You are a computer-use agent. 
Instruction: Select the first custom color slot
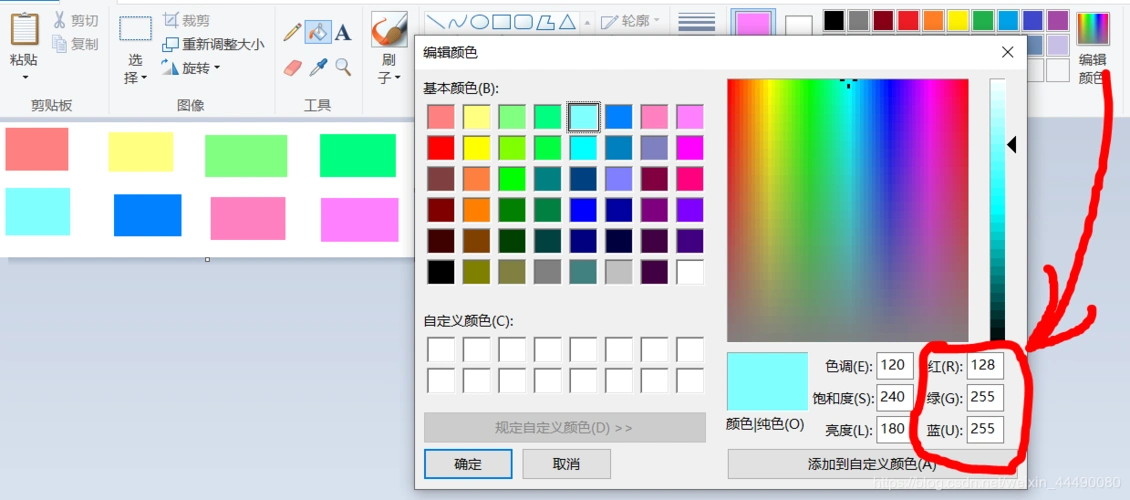coord(441,349)
